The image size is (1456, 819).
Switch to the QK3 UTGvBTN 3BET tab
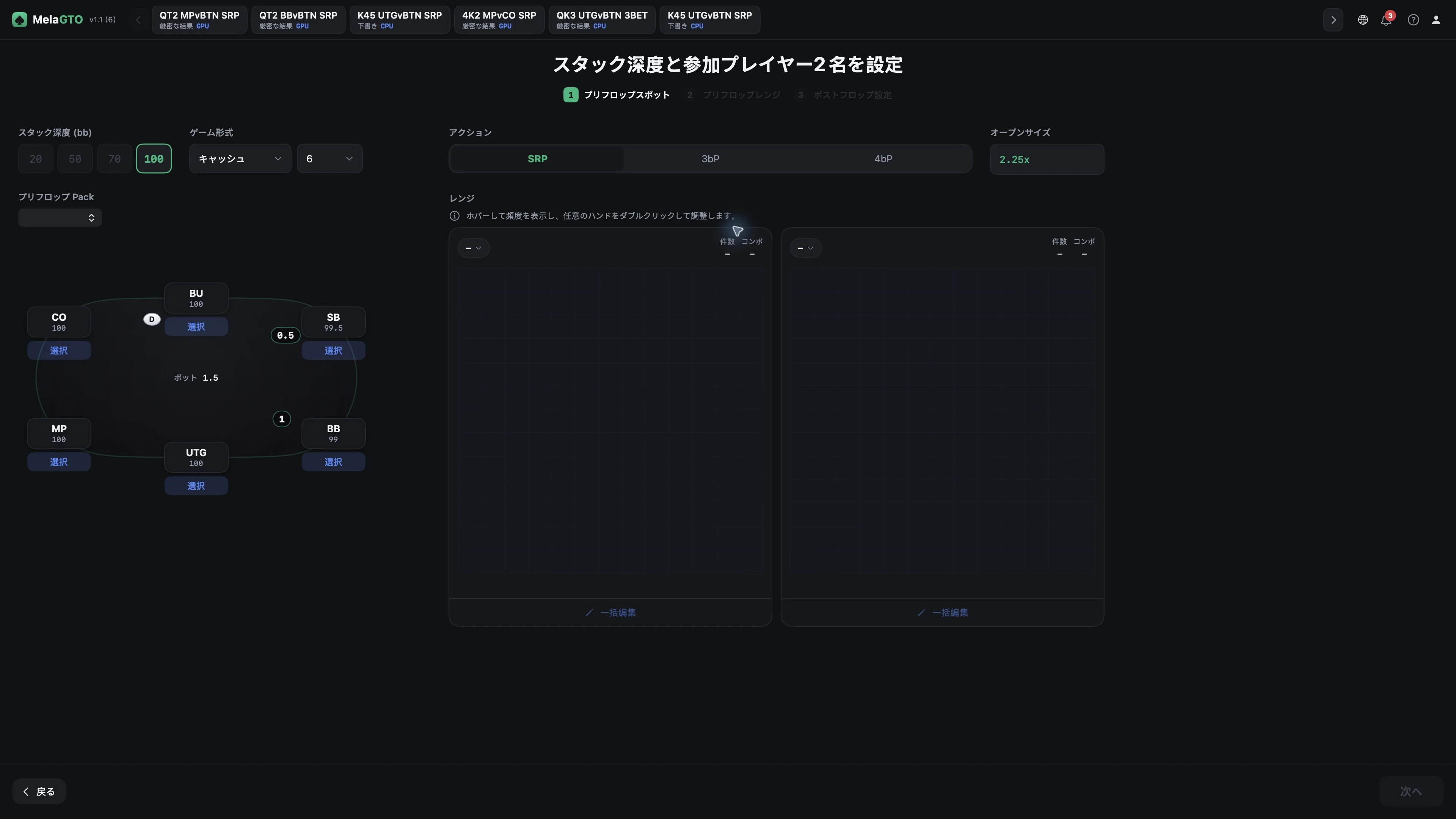tap(602, 20)
